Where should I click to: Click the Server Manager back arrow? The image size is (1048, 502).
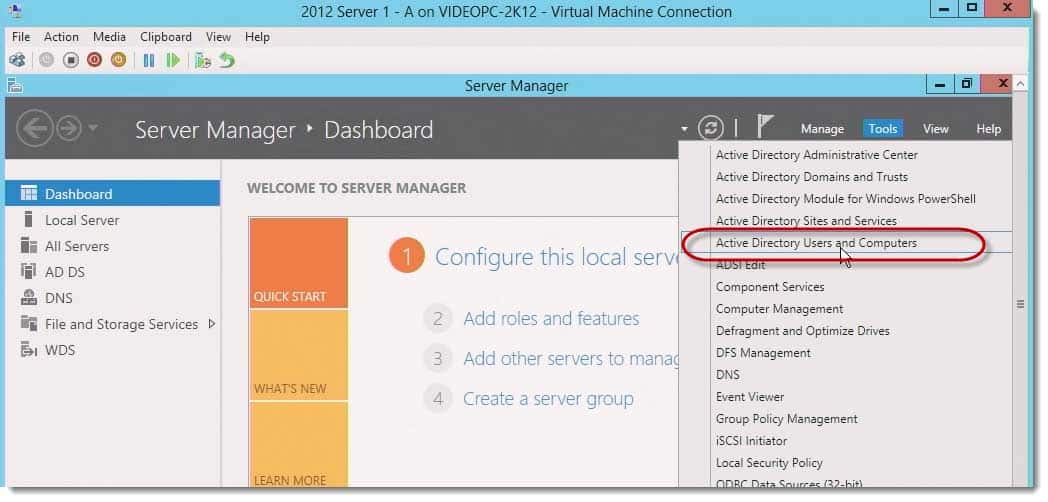click(x=34, y=128)
